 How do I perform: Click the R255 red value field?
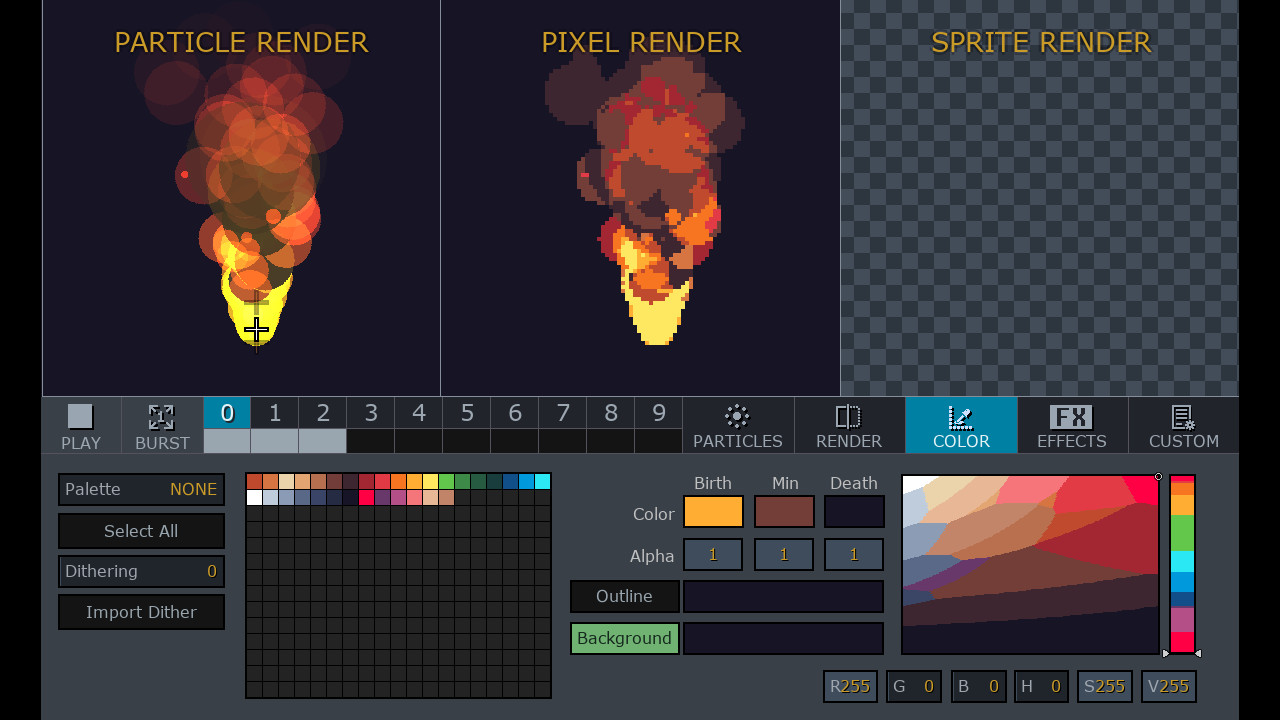[x=849, y=686]
